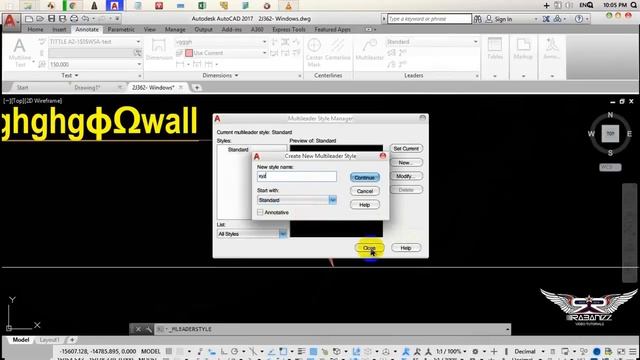Viewport: 640px width, 360px height.
Task: Click the Save As icon in quick access toolbar
Action: pos(62,19)
